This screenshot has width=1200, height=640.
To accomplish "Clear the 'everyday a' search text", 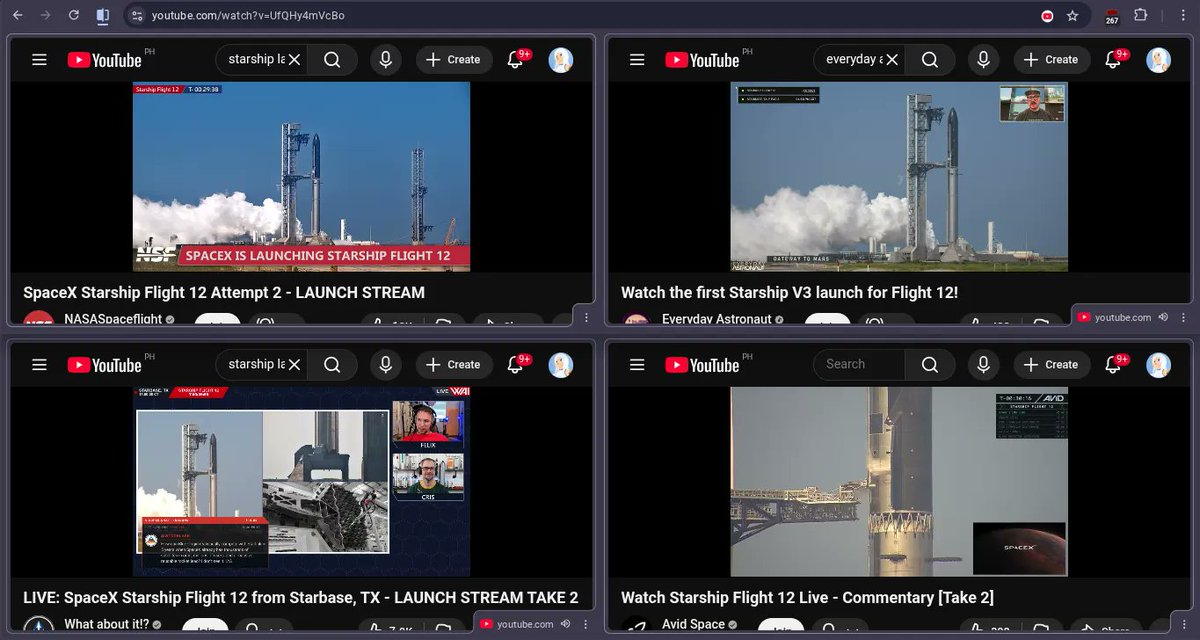I will [x=893, y=60].
